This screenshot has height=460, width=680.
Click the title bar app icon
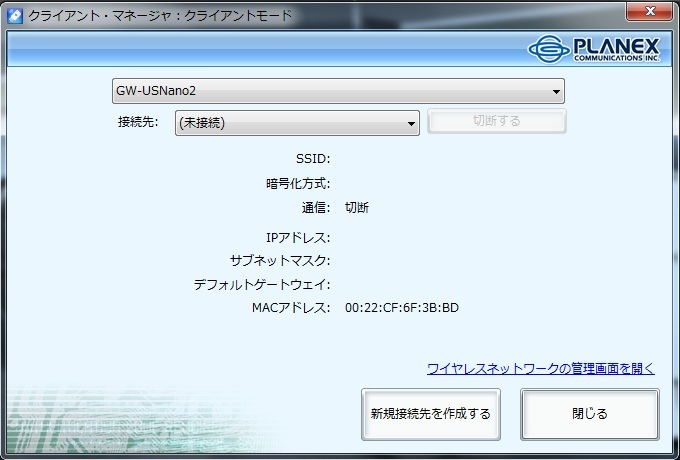15,16
